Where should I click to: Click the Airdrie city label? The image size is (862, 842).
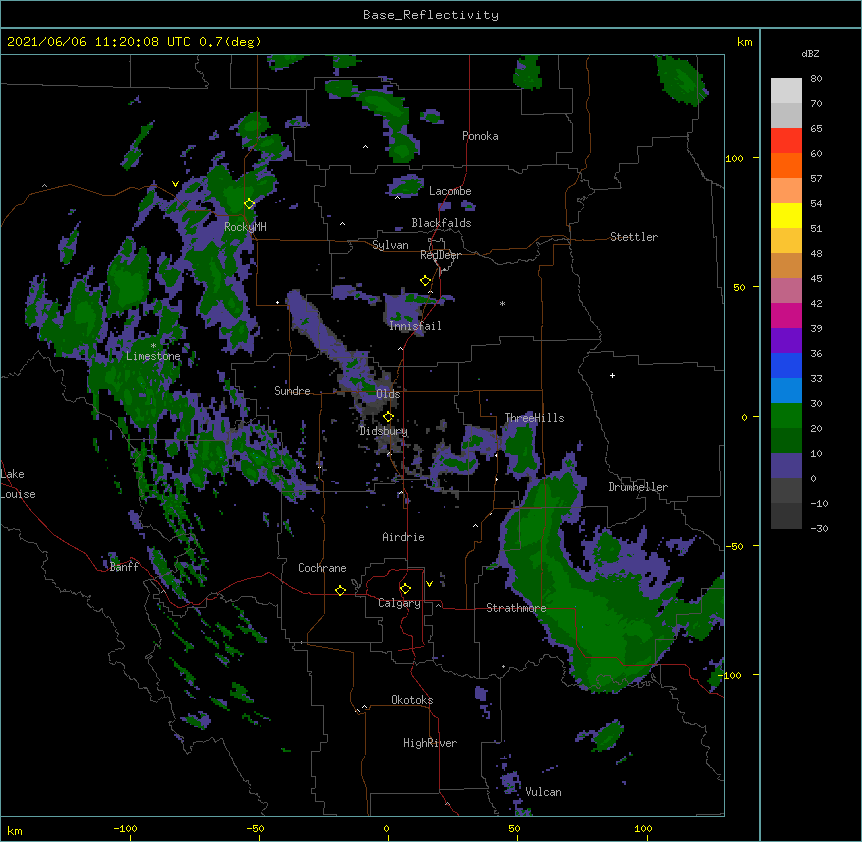click(x=404, y=537)
